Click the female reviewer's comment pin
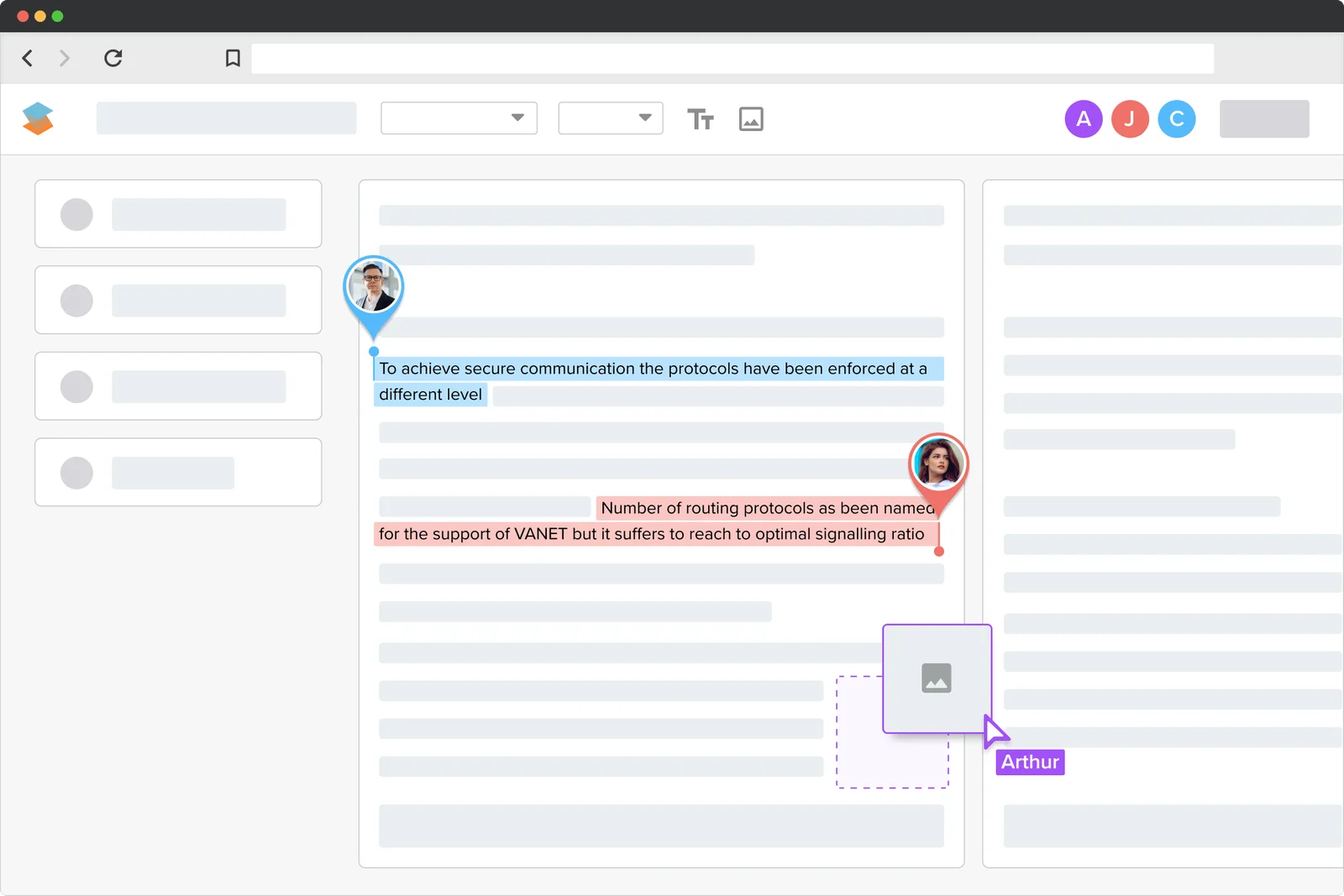This screenshot has width=1344, height=896. 940,464
